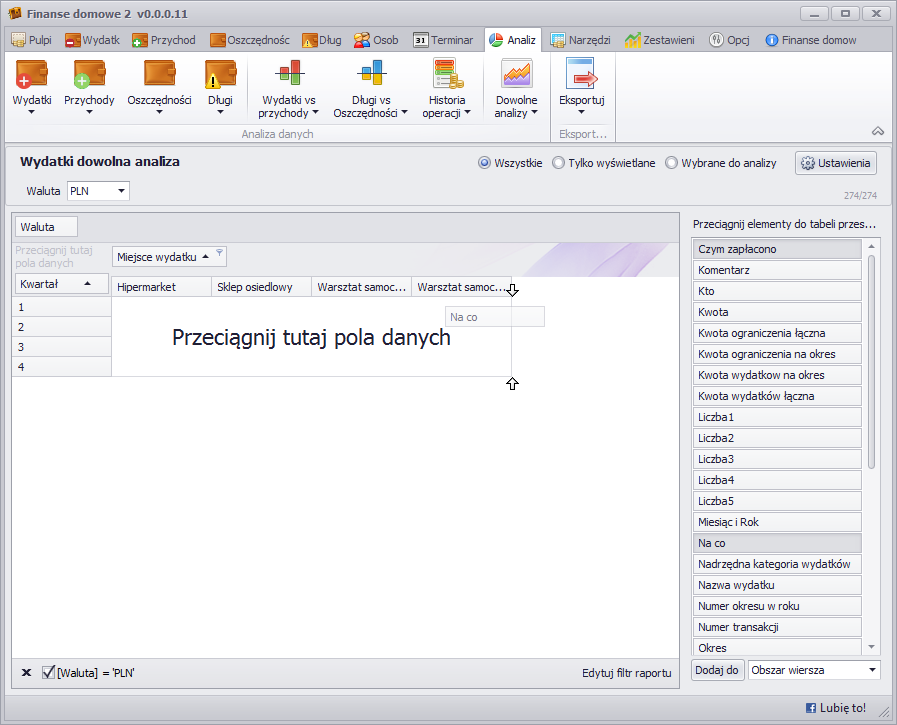Click the Eksportuj icon
Image resolution: width=897 pixels, height=725 pixels.
point(581,75)
